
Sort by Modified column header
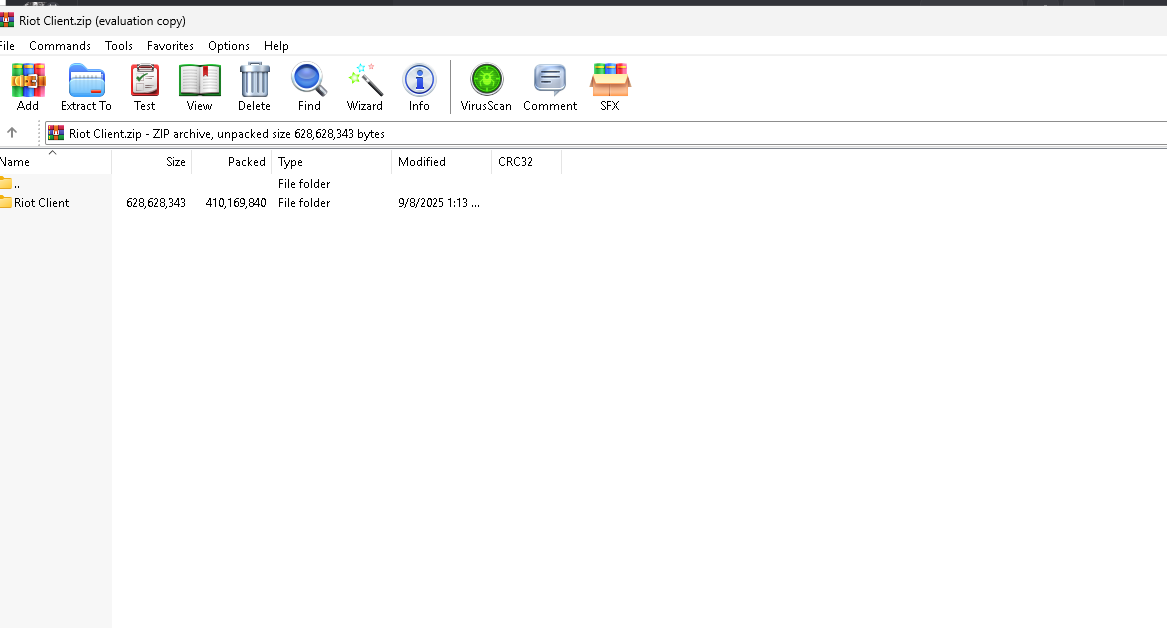click(441, 161)
